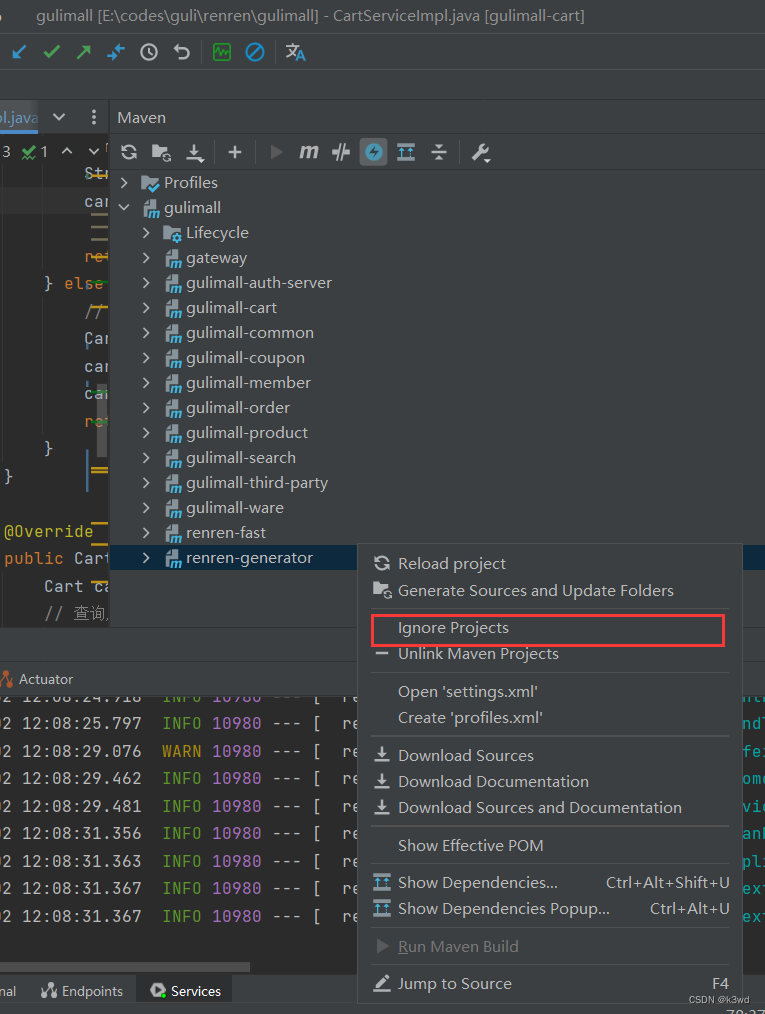Click the Run play icon in Maven toolbar
The width and height of the screenshot is (765, 1014).
pyautogui.click(x=276, y=152)
